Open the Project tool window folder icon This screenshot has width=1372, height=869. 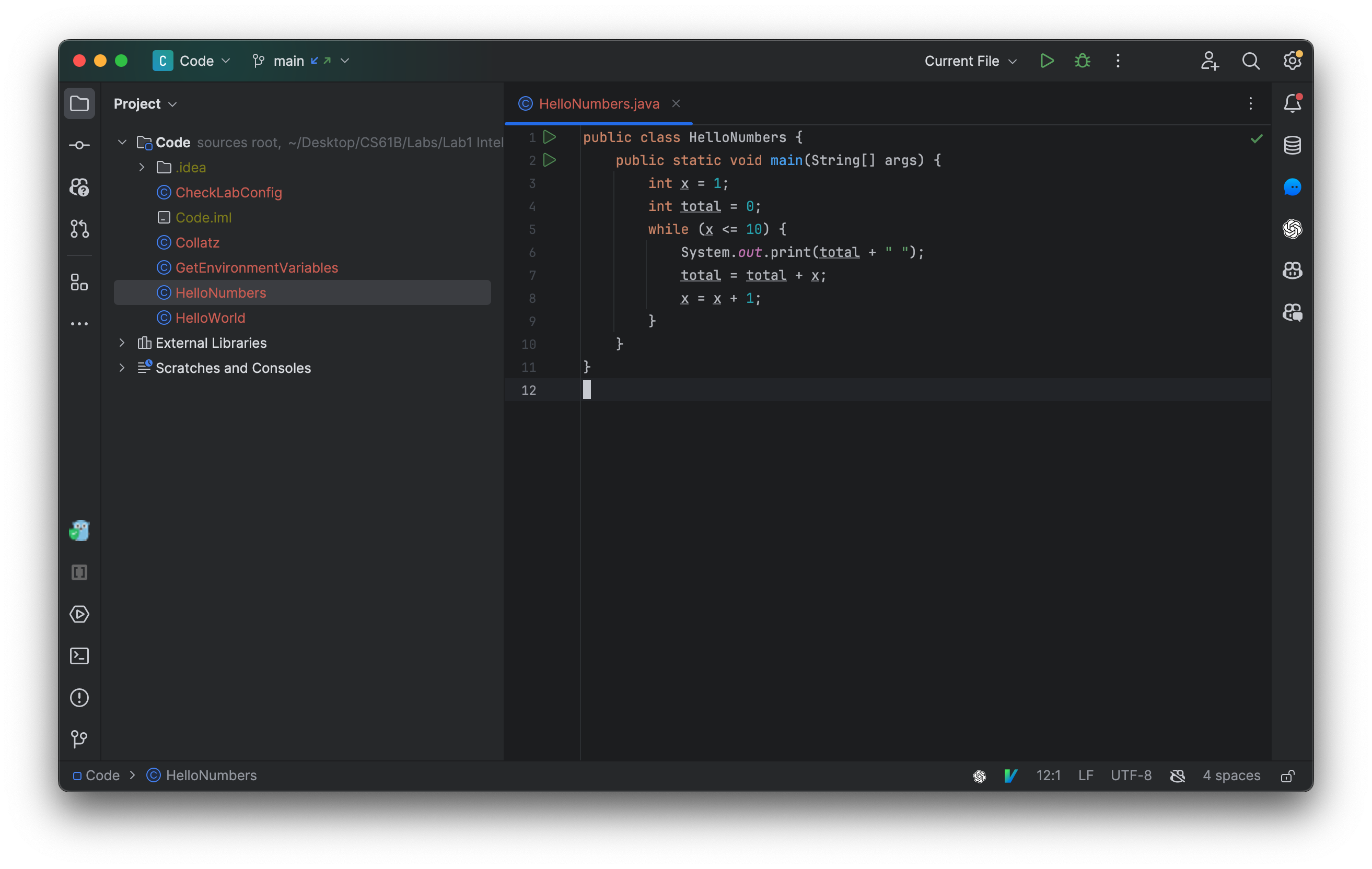[x=79, y=103]
